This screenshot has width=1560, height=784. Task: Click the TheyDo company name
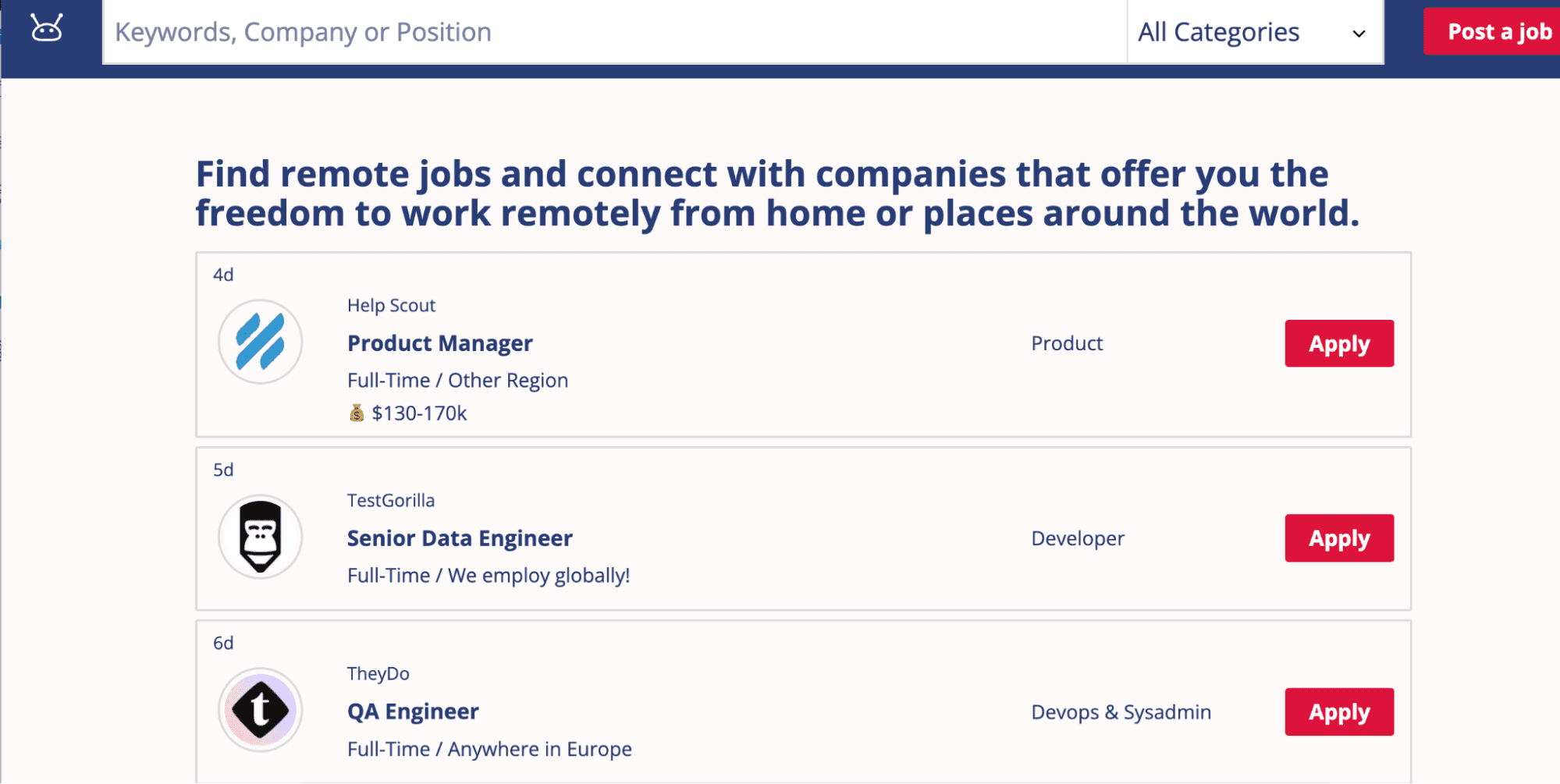378,673
